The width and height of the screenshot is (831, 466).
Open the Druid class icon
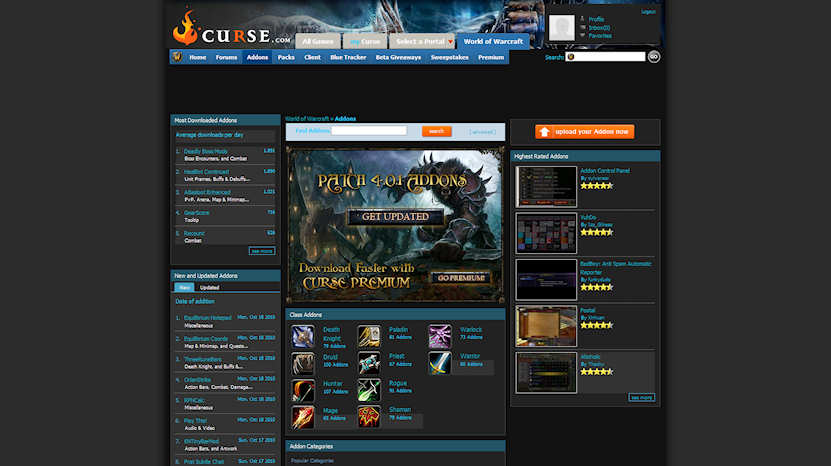[303, 364]
